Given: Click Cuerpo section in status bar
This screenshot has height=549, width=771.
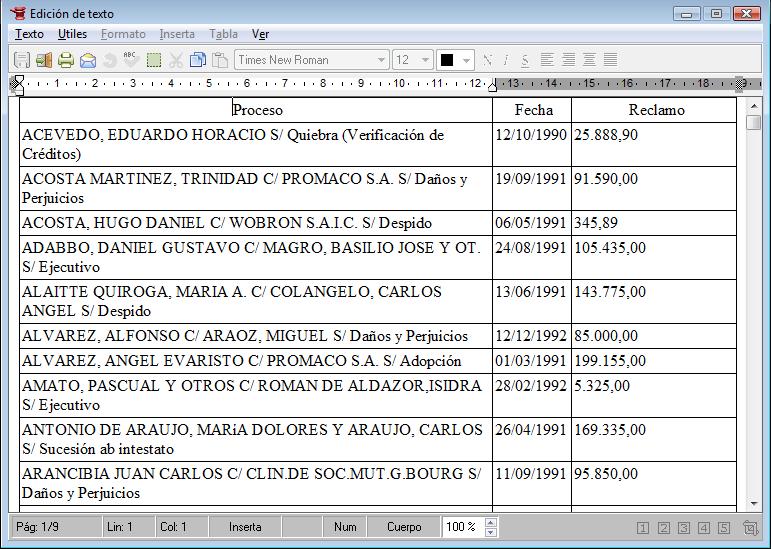Looking at the screenshot, I should pyautogui.click(x=404, y=527).
